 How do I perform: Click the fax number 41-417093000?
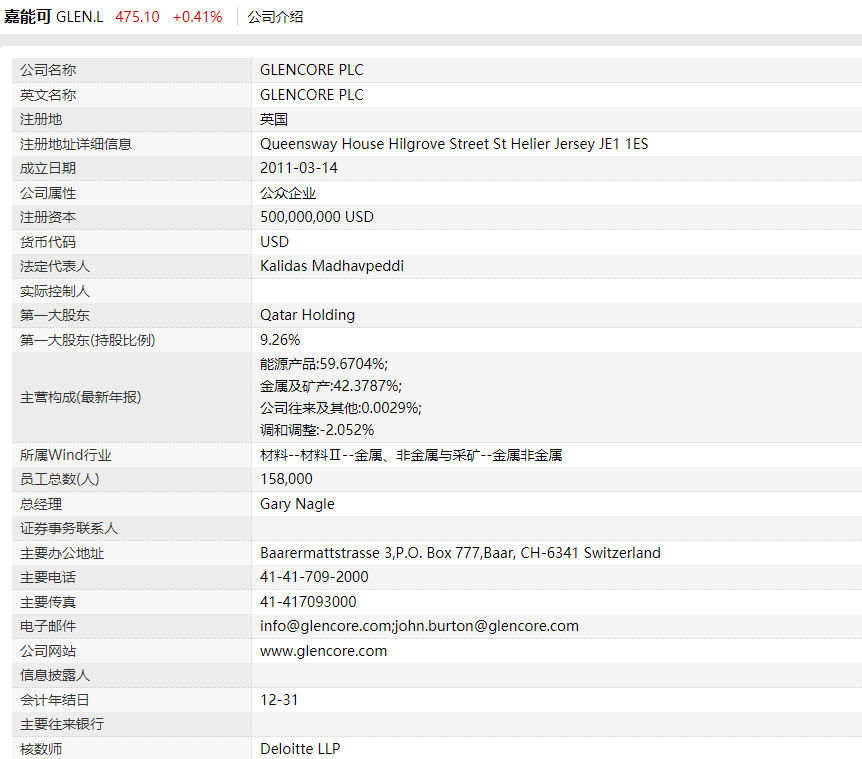308,602
